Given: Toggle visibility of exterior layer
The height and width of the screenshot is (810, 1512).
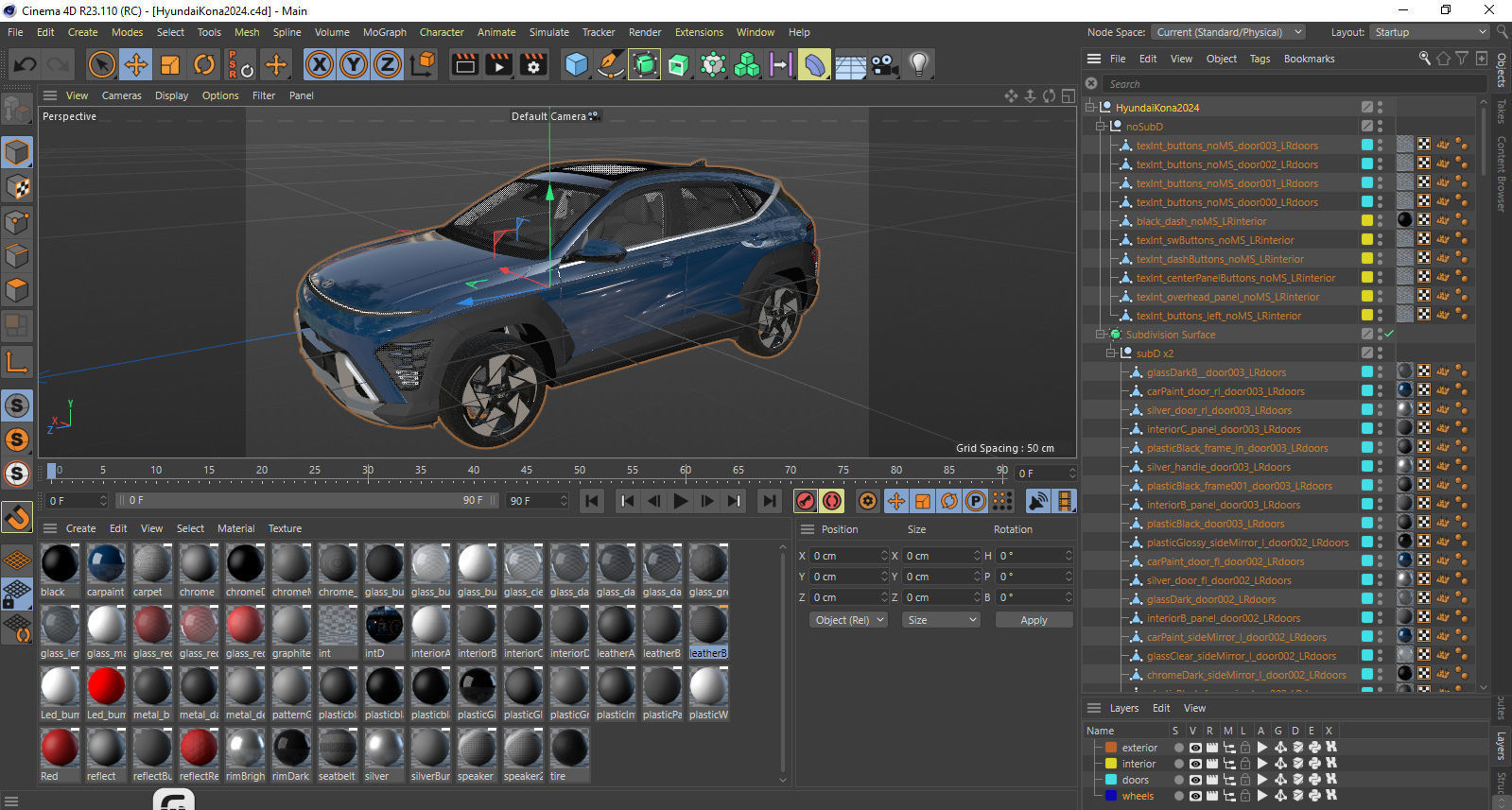Looking at the screenshot, I should tap(1195, 748).
